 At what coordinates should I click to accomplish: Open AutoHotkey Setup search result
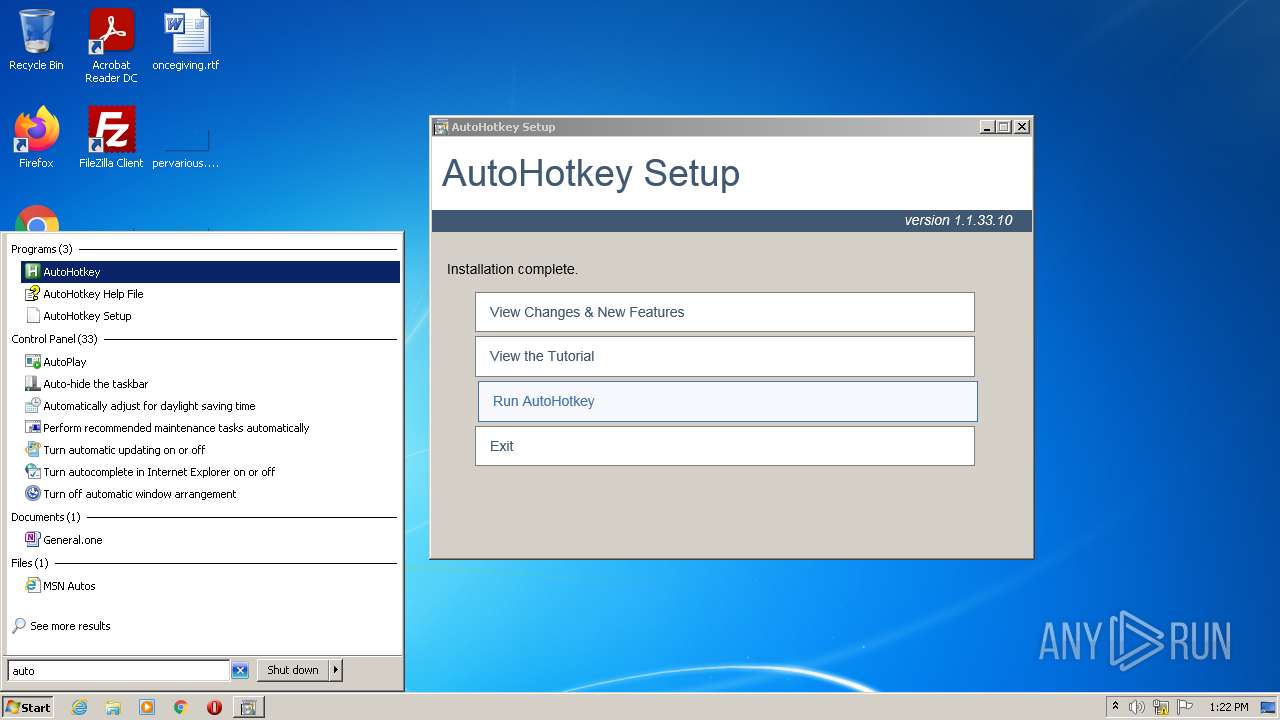coord(210,316)
